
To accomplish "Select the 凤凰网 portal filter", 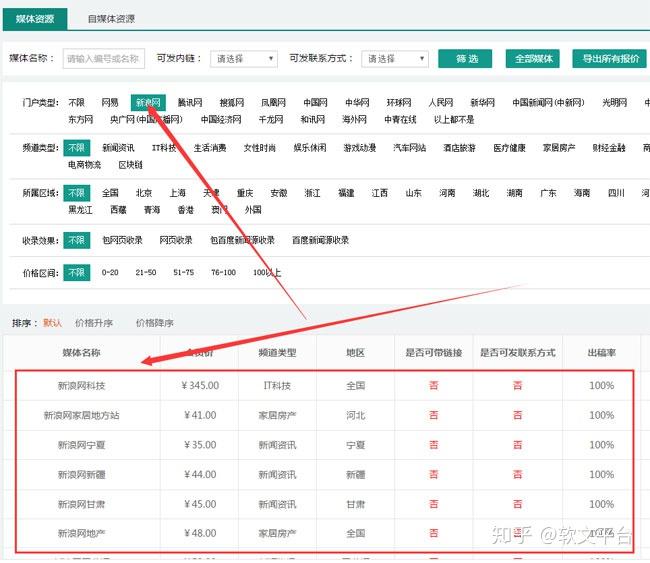I will click(273, 102).
